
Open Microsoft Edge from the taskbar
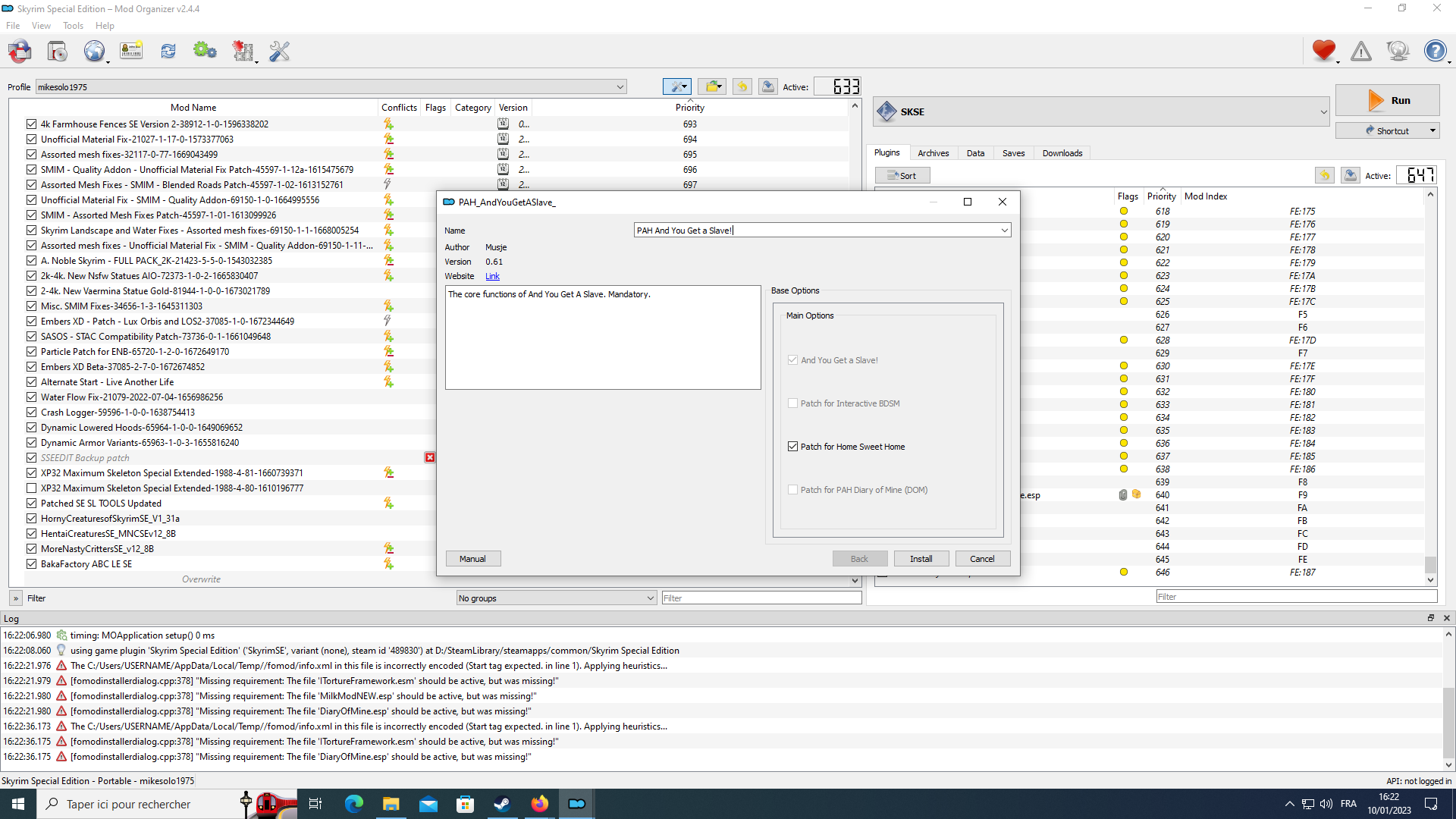point(353,804)
